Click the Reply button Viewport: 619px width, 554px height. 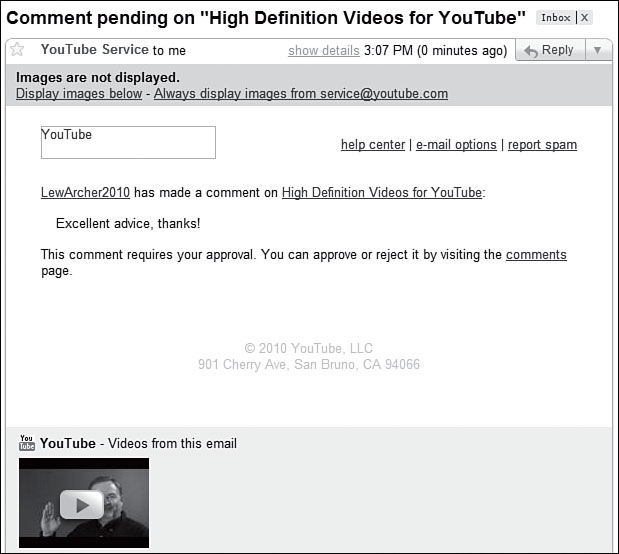point(550,50)
